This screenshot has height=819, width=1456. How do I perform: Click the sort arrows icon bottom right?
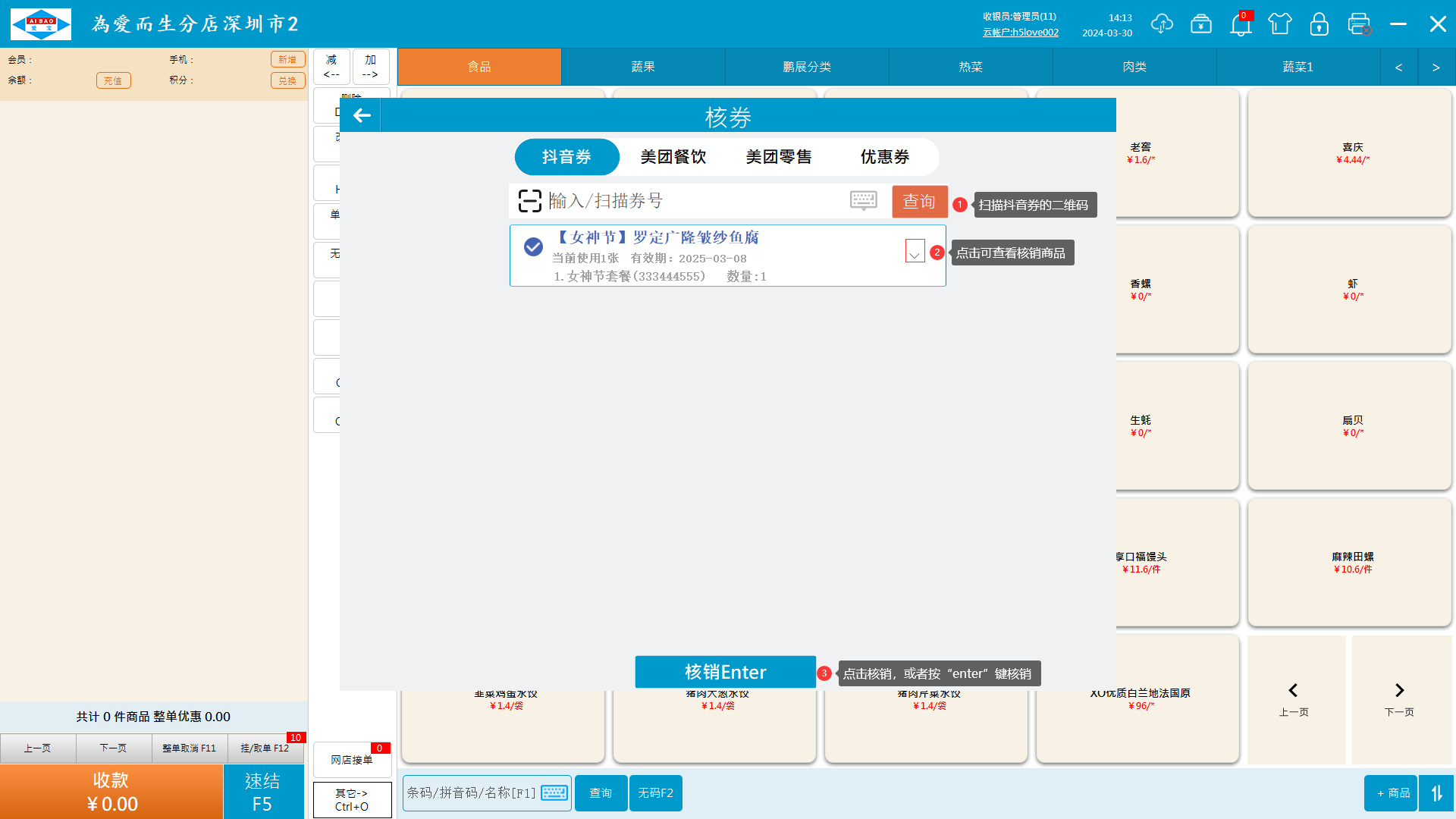point(1436,793)
